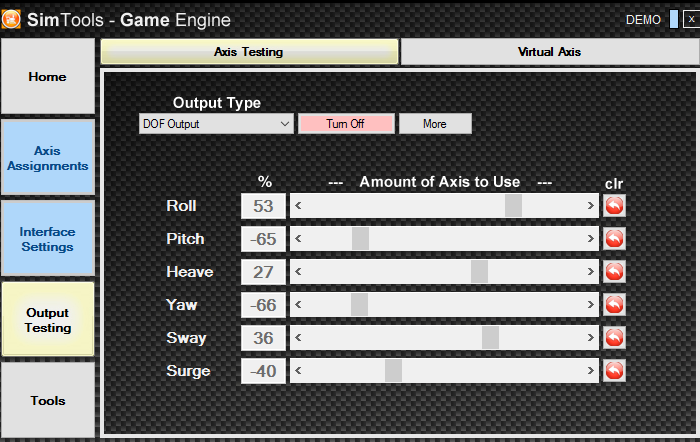Image resolution: width=700 pixels, height=442 pixels.
Task: Click the Pitch slider thumb
Action: [x=360, y=239]
